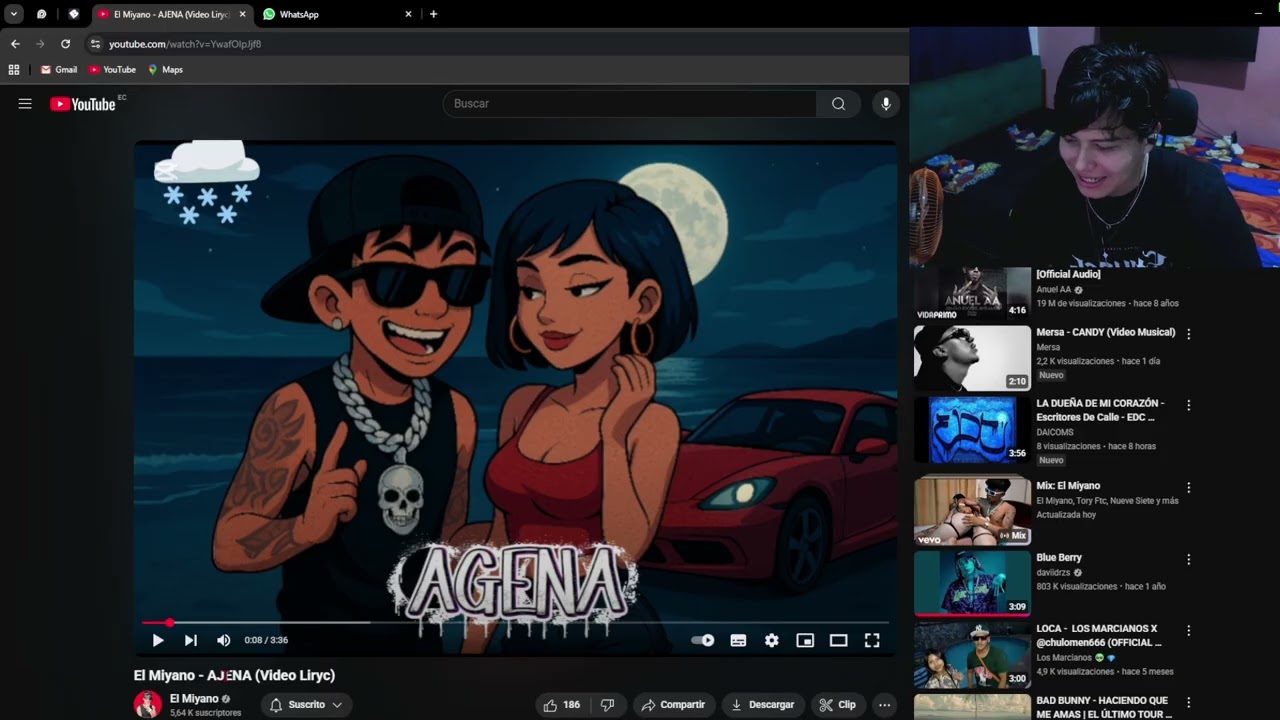Open options for Mersa - CANDY video
This screenshot has width=1280, height=720.
coord(1188,334)
